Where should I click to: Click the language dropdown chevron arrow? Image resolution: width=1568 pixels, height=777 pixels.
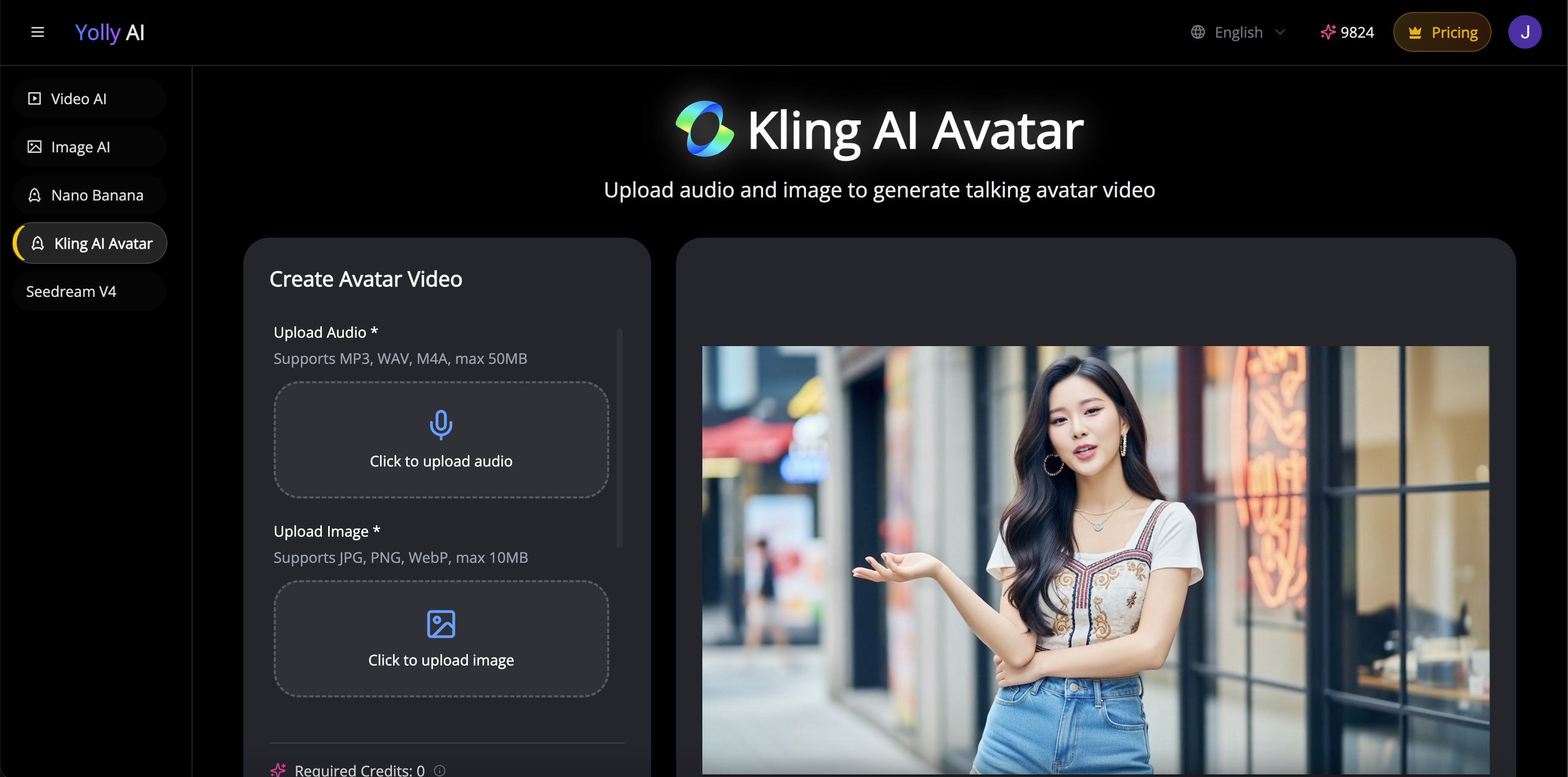coord(1280,32)
